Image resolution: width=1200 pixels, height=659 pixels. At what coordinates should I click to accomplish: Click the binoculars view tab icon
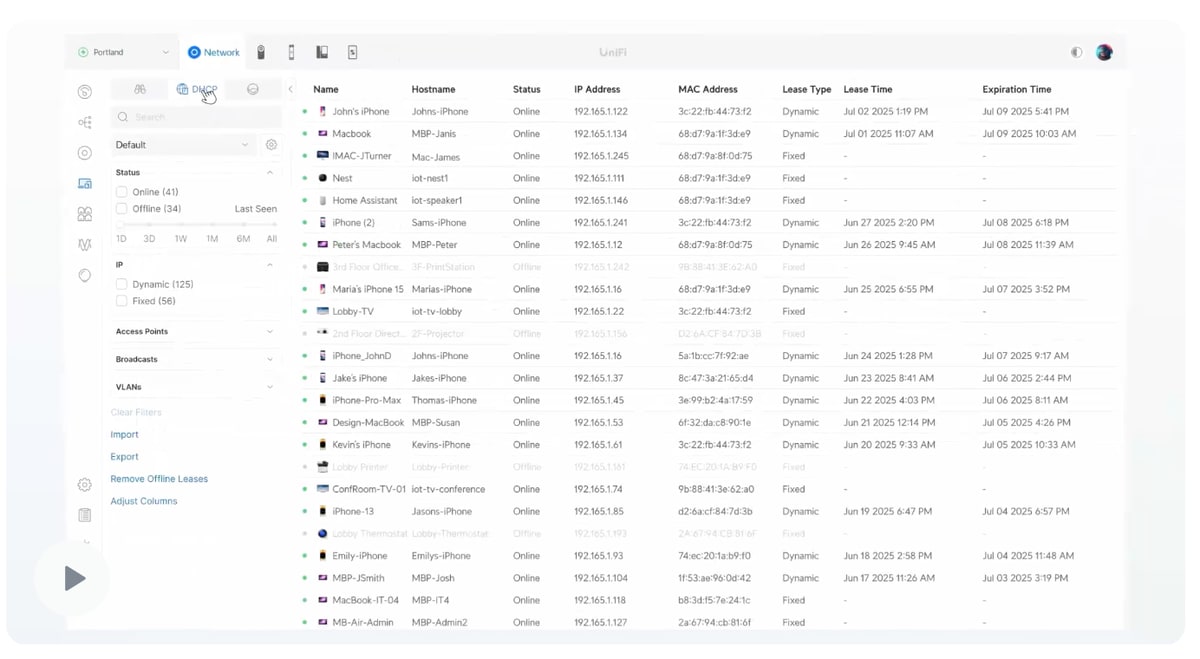tap(140, 90)
